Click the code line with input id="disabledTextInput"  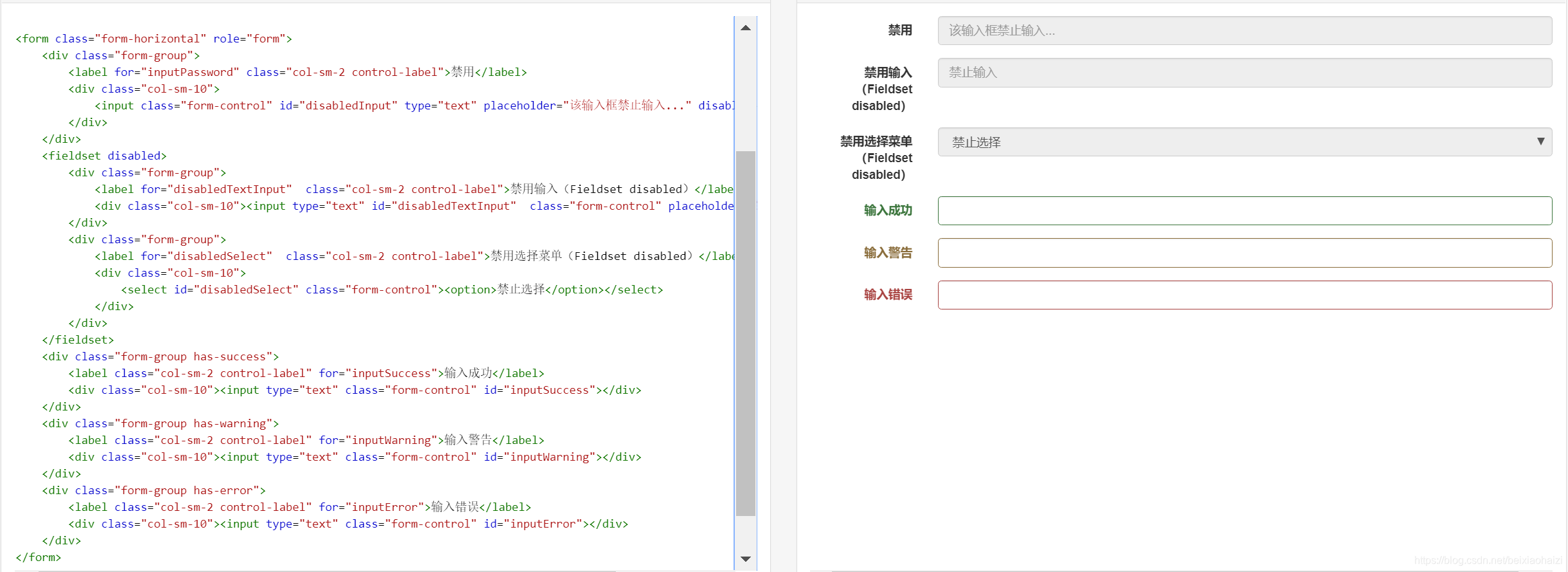414,206
